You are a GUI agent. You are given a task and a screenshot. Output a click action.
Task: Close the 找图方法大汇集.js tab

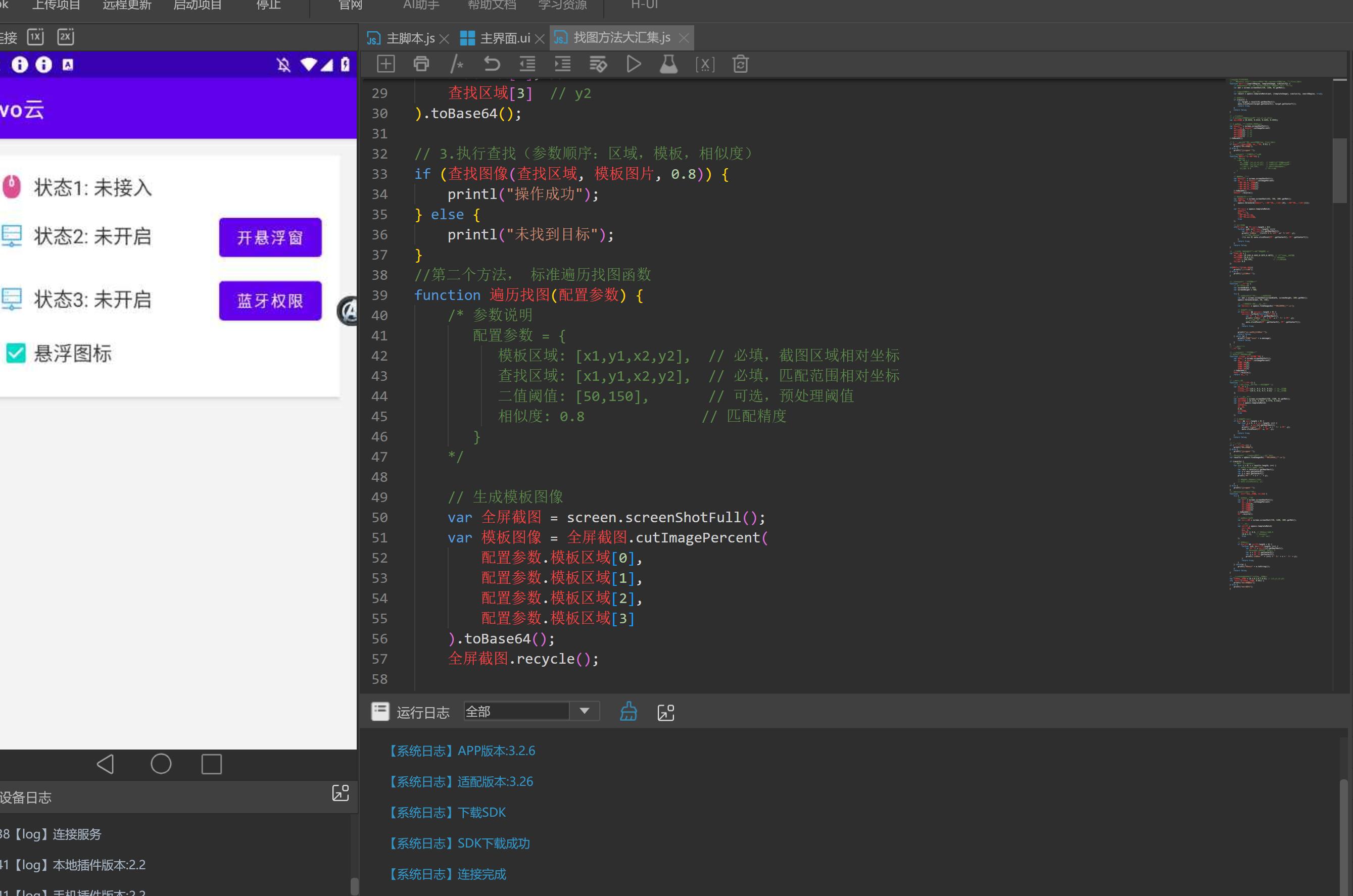[684, 38]
